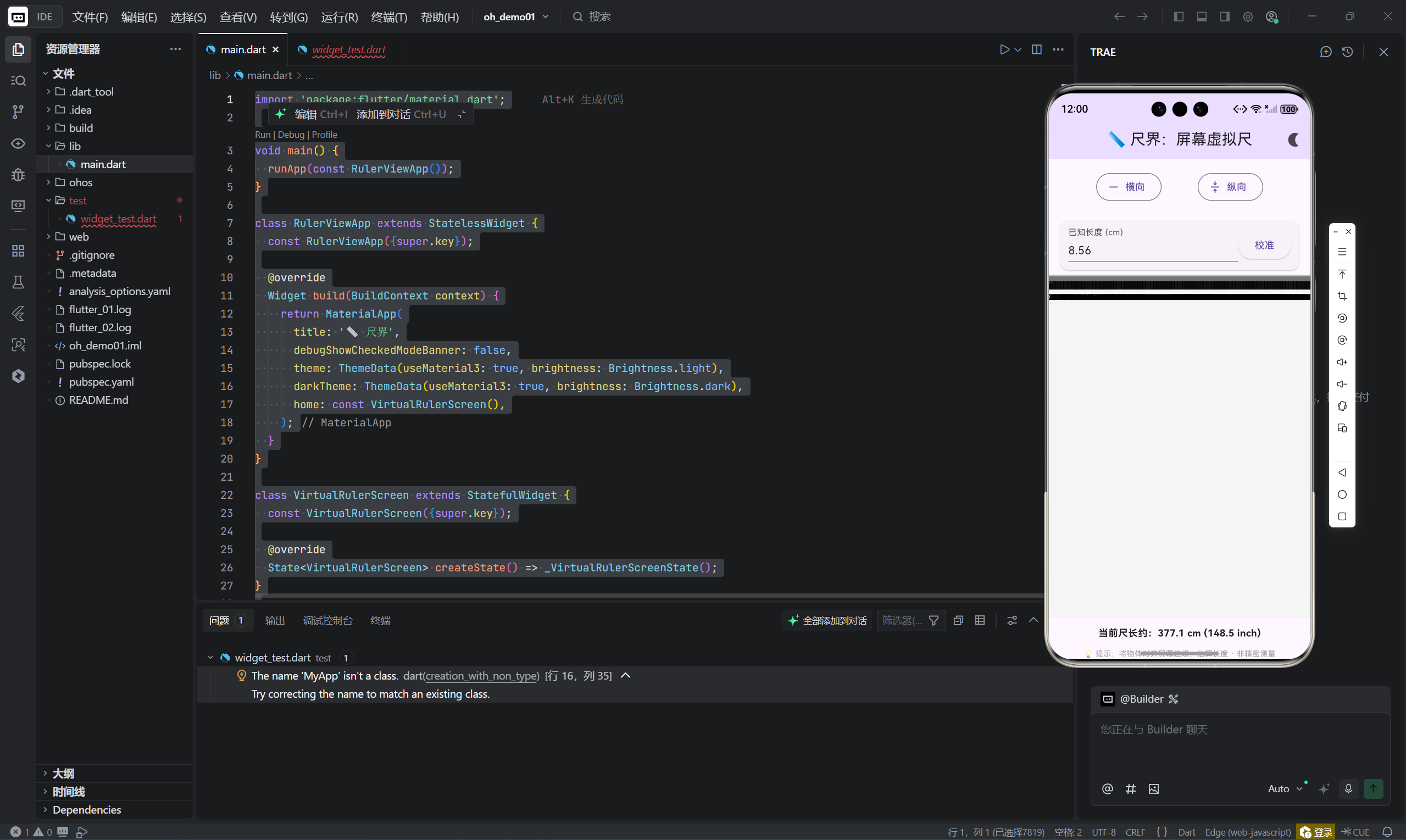Navigate back with the left arrow
The width and height of the screenshot is (1406, 840).
1119,16
